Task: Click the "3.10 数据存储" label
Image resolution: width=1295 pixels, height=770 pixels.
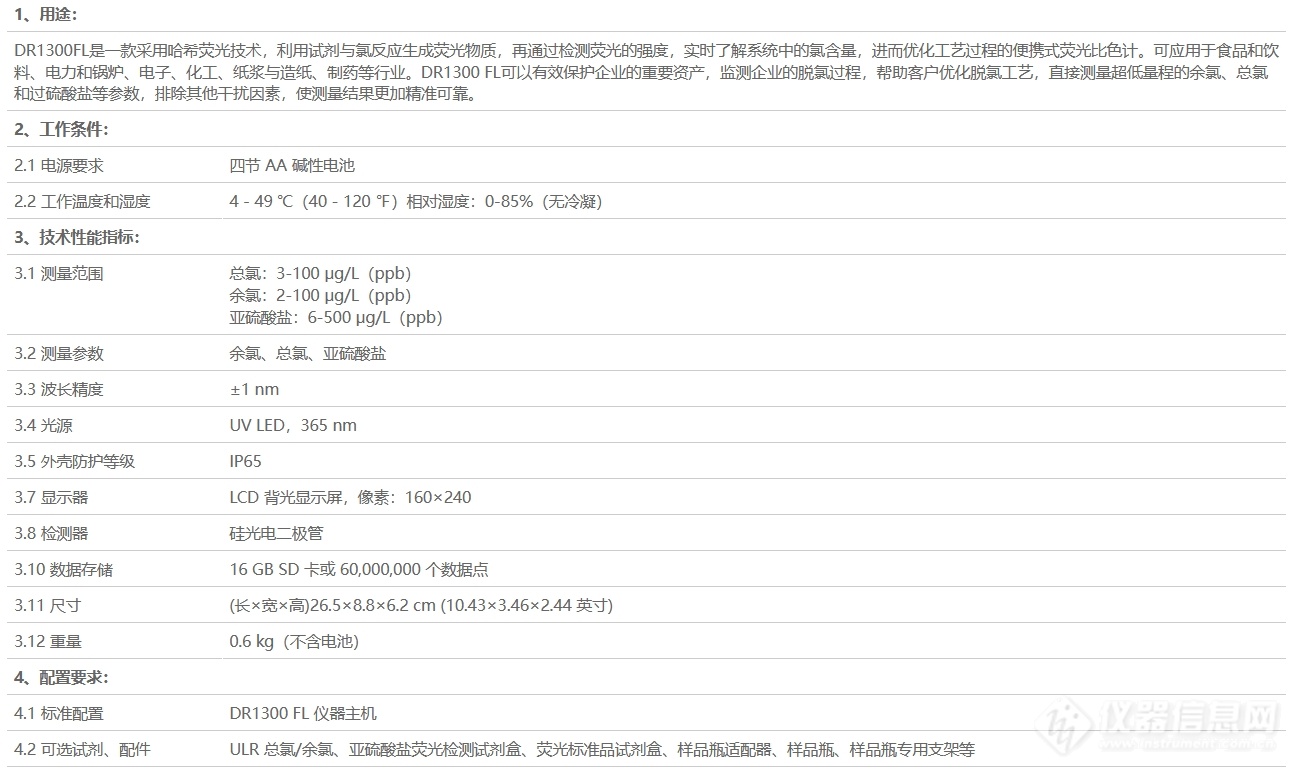Action: click(x=63, y=569)
